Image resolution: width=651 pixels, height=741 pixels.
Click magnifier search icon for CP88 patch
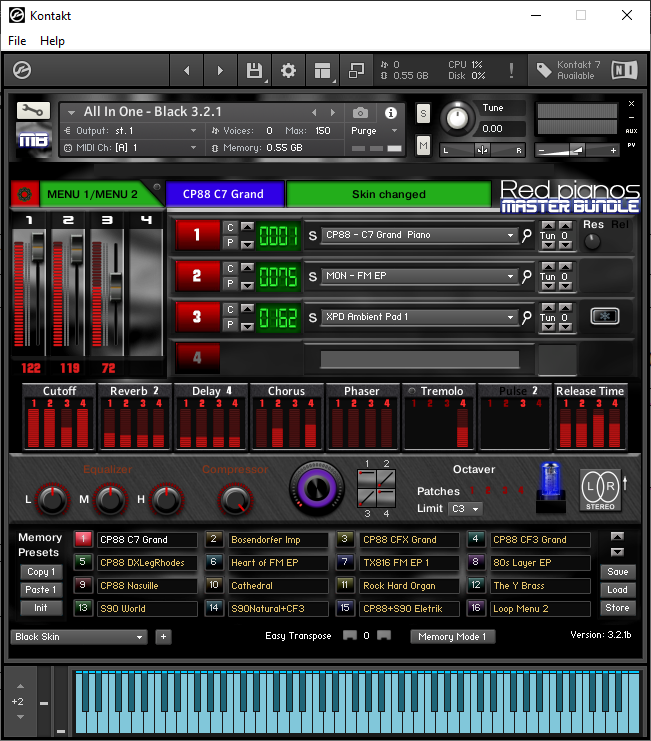click(x=527, y=235)
